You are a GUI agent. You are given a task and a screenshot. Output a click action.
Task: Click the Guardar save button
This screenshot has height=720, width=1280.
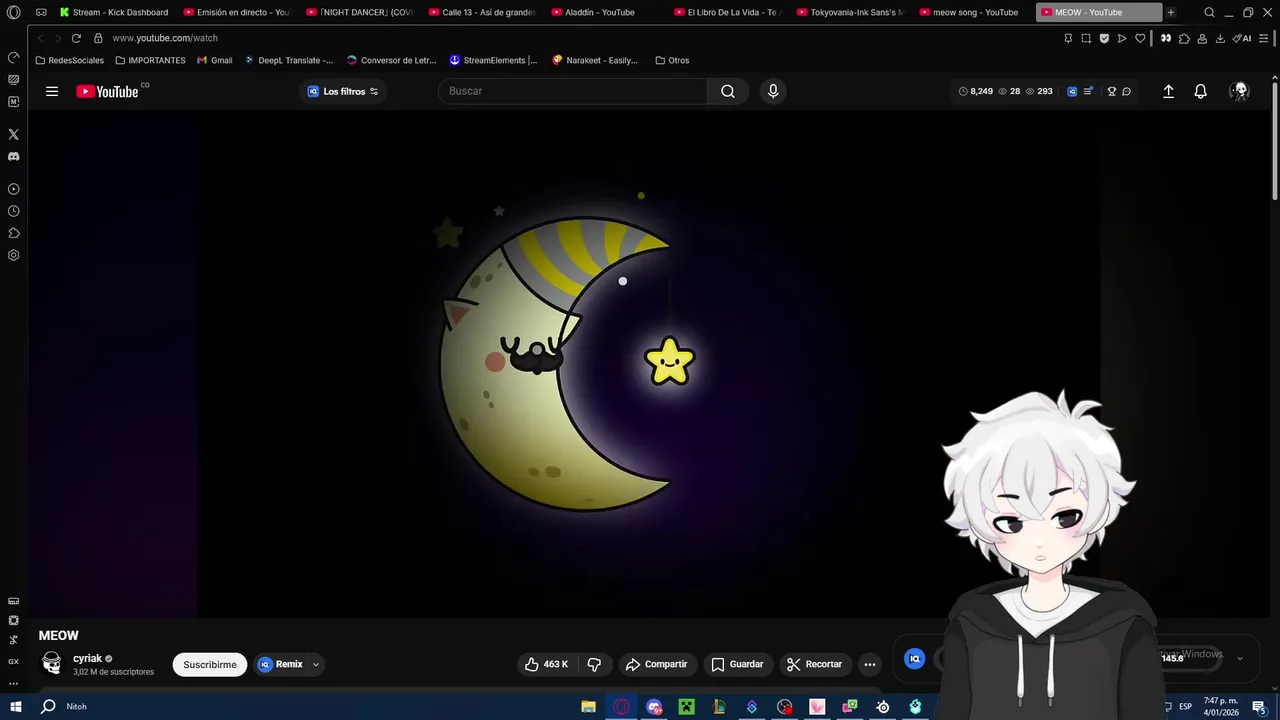737,664
